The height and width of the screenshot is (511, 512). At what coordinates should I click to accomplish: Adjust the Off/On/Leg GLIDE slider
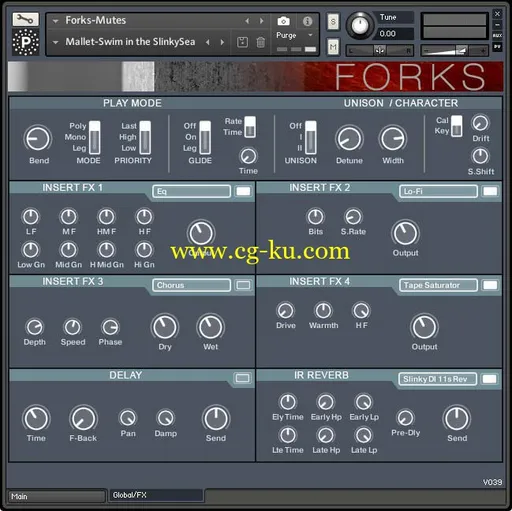[x=205, y=137]
